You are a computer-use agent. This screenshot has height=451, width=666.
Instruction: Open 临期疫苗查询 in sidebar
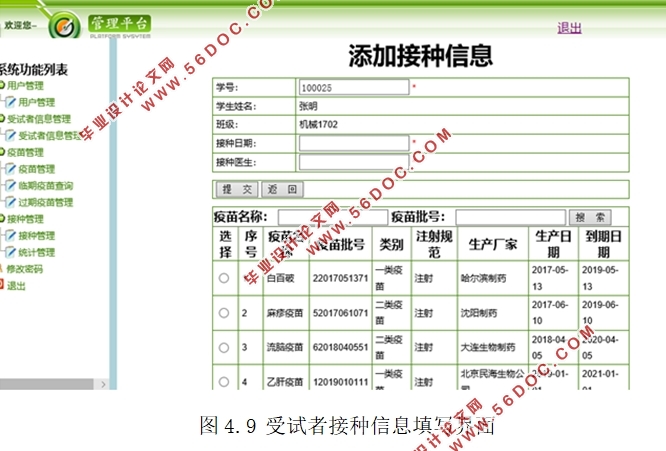45,186
